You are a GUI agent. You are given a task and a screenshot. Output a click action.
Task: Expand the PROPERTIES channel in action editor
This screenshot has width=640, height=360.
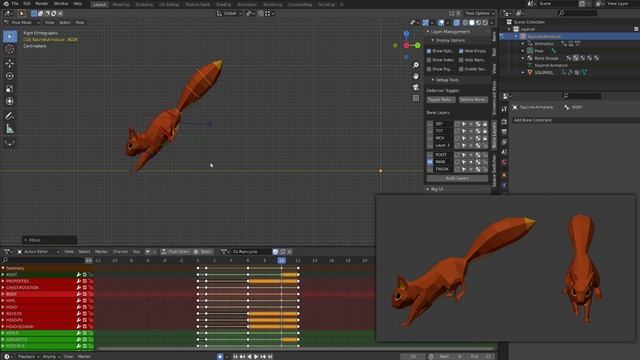pyautogui.click(x=3, y=281)
